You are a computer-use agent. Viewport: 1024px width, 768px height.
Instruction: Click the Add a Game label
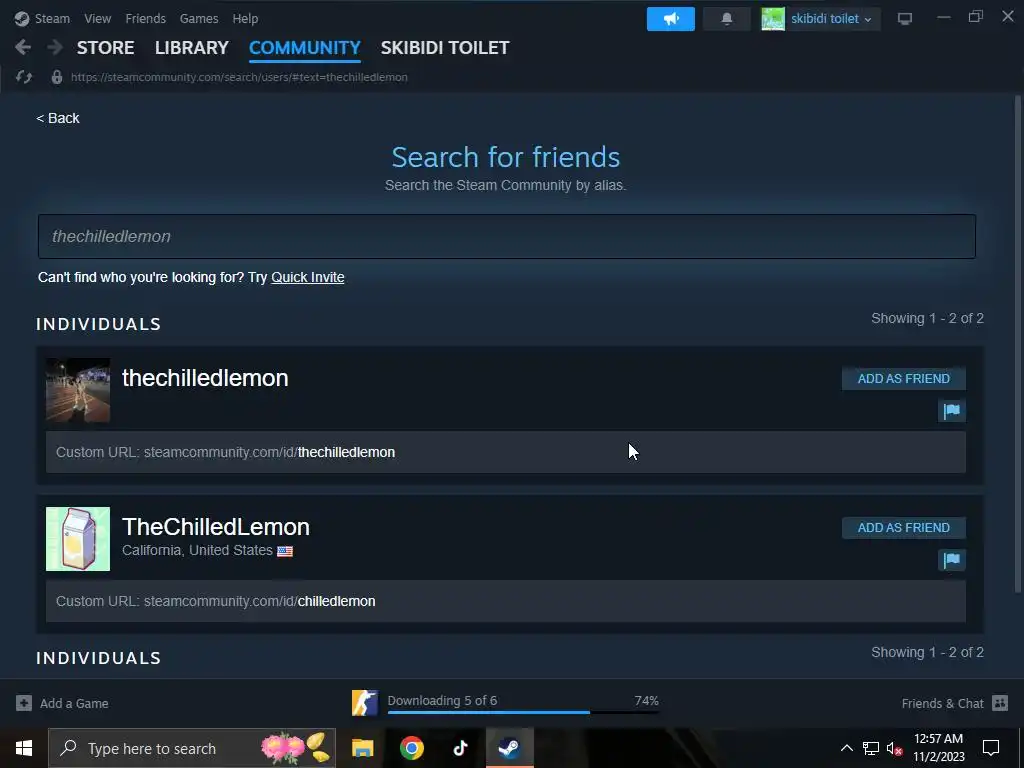coord(74,703)
